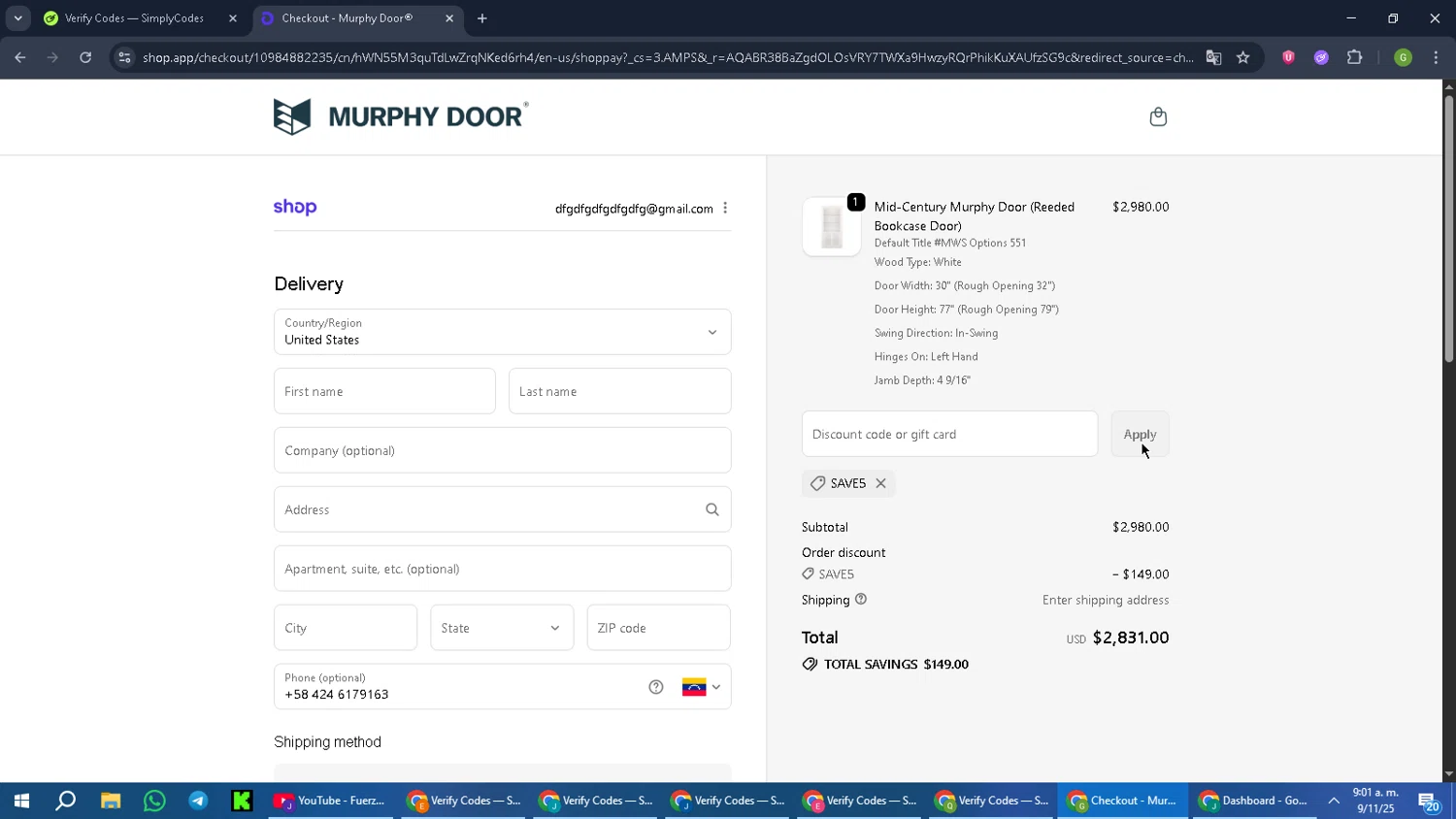Image resolution: width=1456 pixels, height=819 pixels.
Task: Open Telegram from taskbar
Action: click(198, 801)
